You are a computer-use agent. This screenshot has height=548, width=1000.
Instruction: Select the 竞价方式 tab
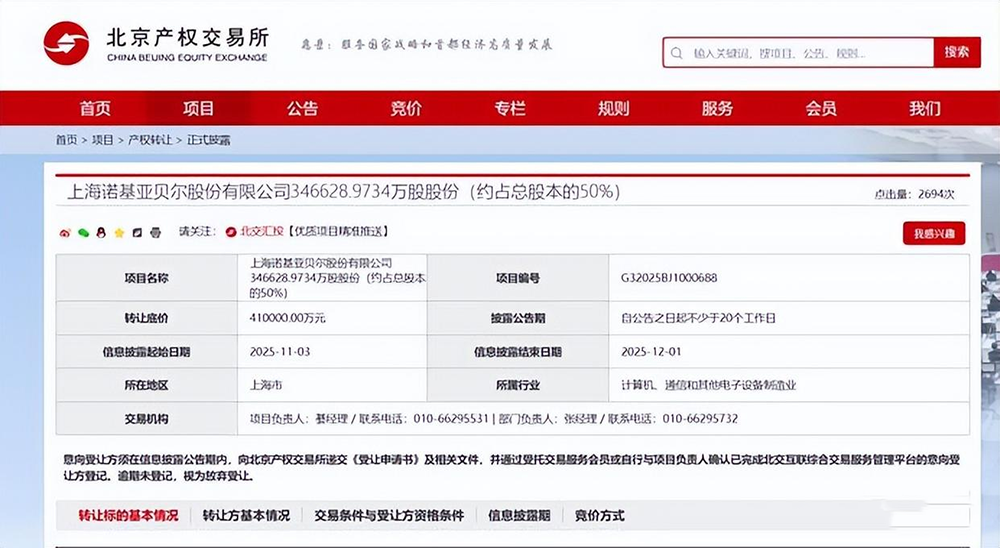[x=599, y=515]
